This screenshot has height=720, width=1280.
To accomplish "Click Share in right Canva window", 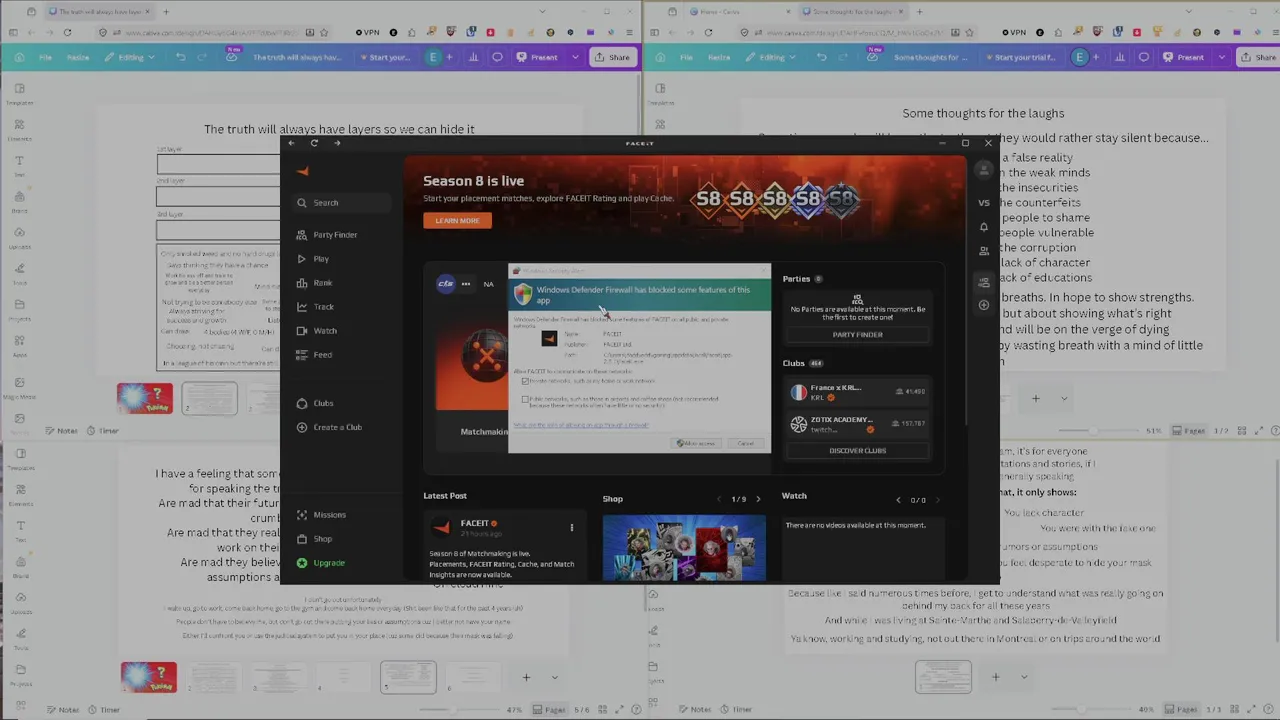I will pyautogui.click(x=1259, y=57).
